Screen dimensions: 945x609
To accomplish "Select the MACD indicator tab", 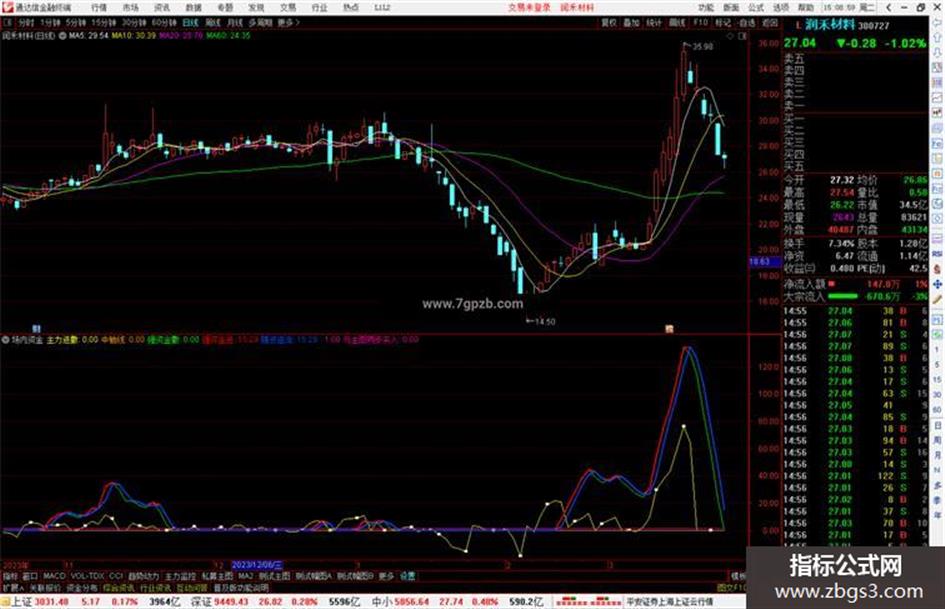I will pos(54,576).
